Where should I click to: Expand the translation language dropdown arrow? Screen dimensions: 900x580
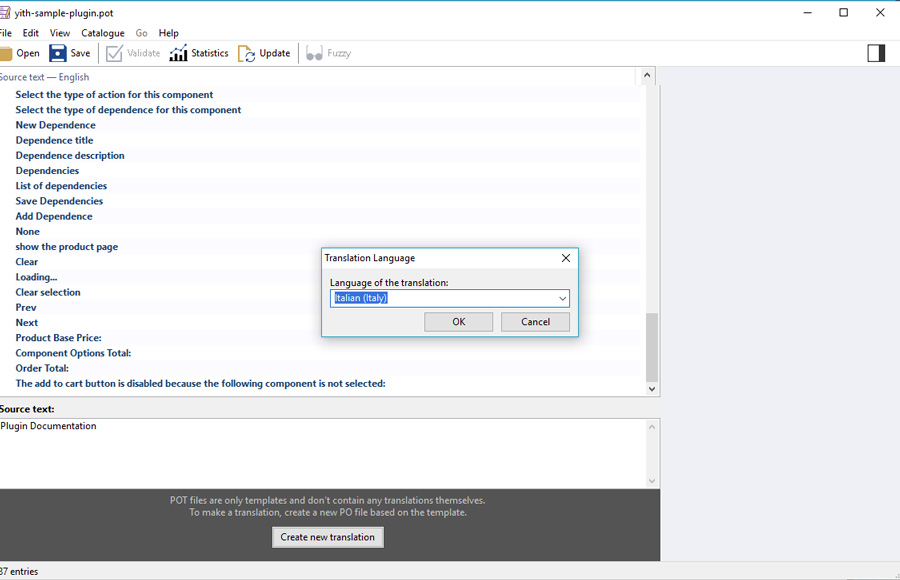pos(562,298)
